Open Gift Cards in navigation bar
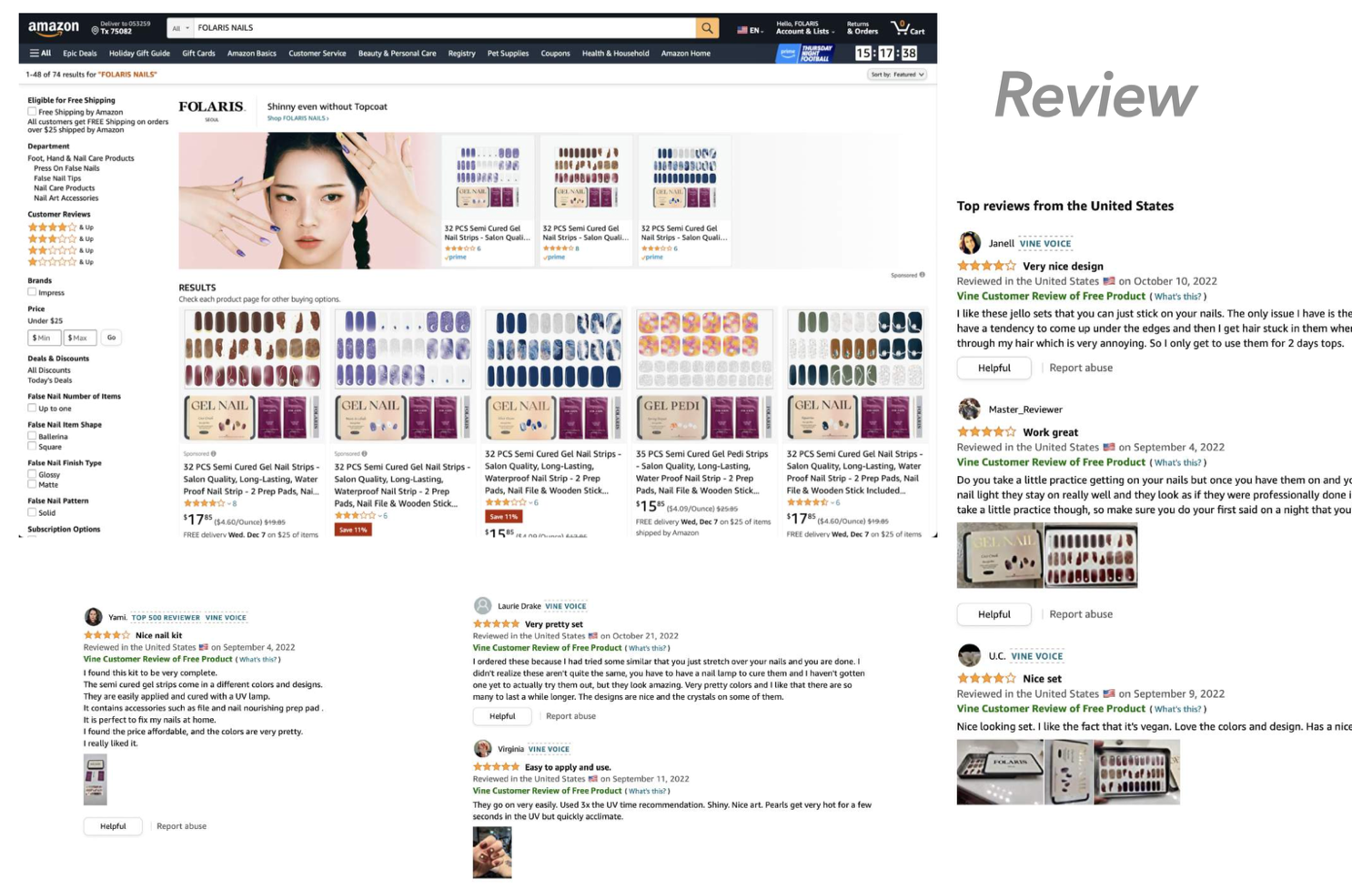 (x=198, y=54)
